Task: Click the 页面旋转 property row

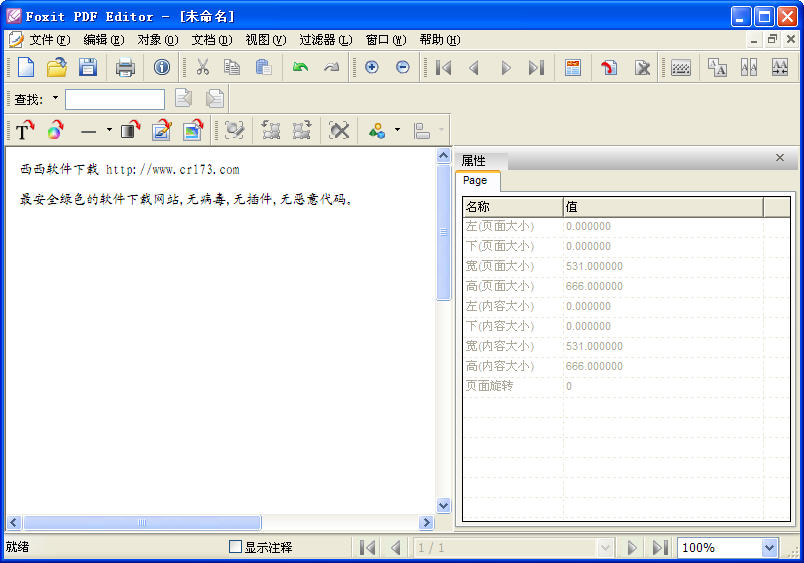Action: (x=613, y=386)
